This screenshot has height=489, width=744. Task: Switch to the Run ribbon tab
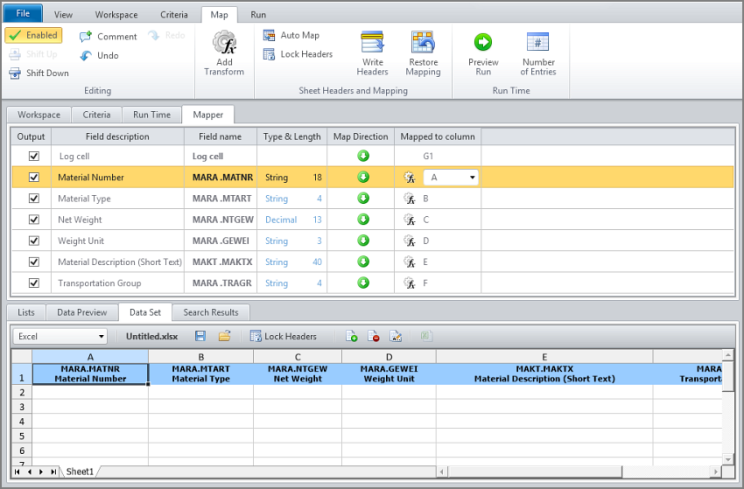coord(258,15)
